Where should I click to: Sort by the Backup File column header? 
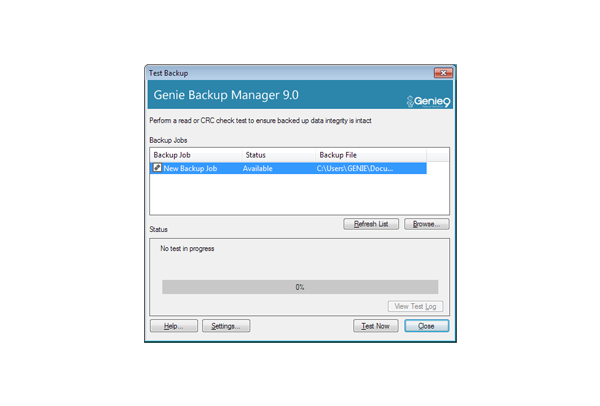pos(371,155)
